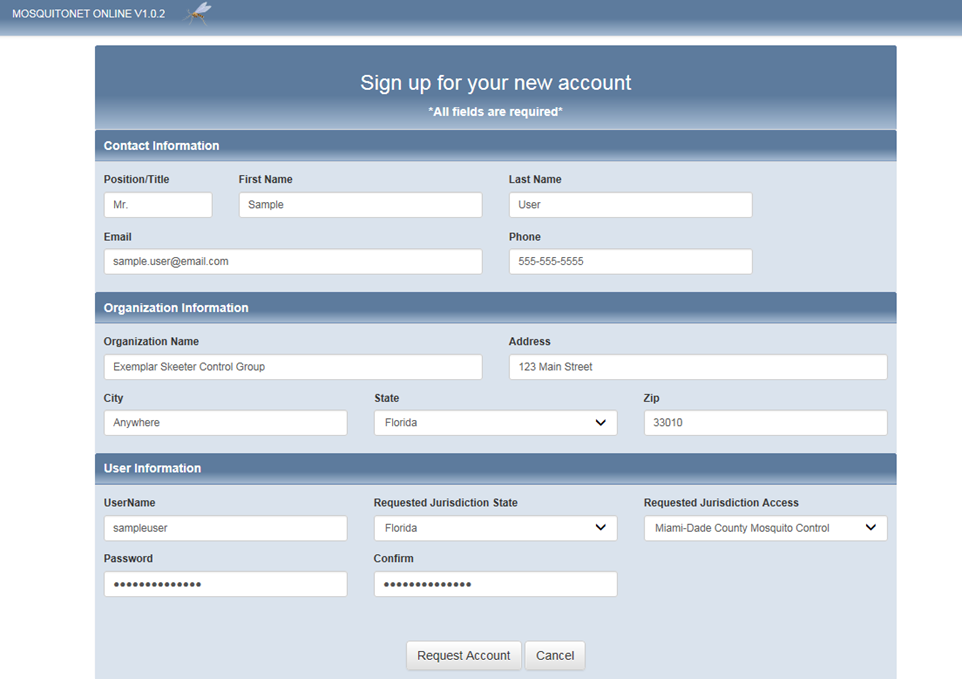Click the mosquito logo icon in header

[198, 13]
